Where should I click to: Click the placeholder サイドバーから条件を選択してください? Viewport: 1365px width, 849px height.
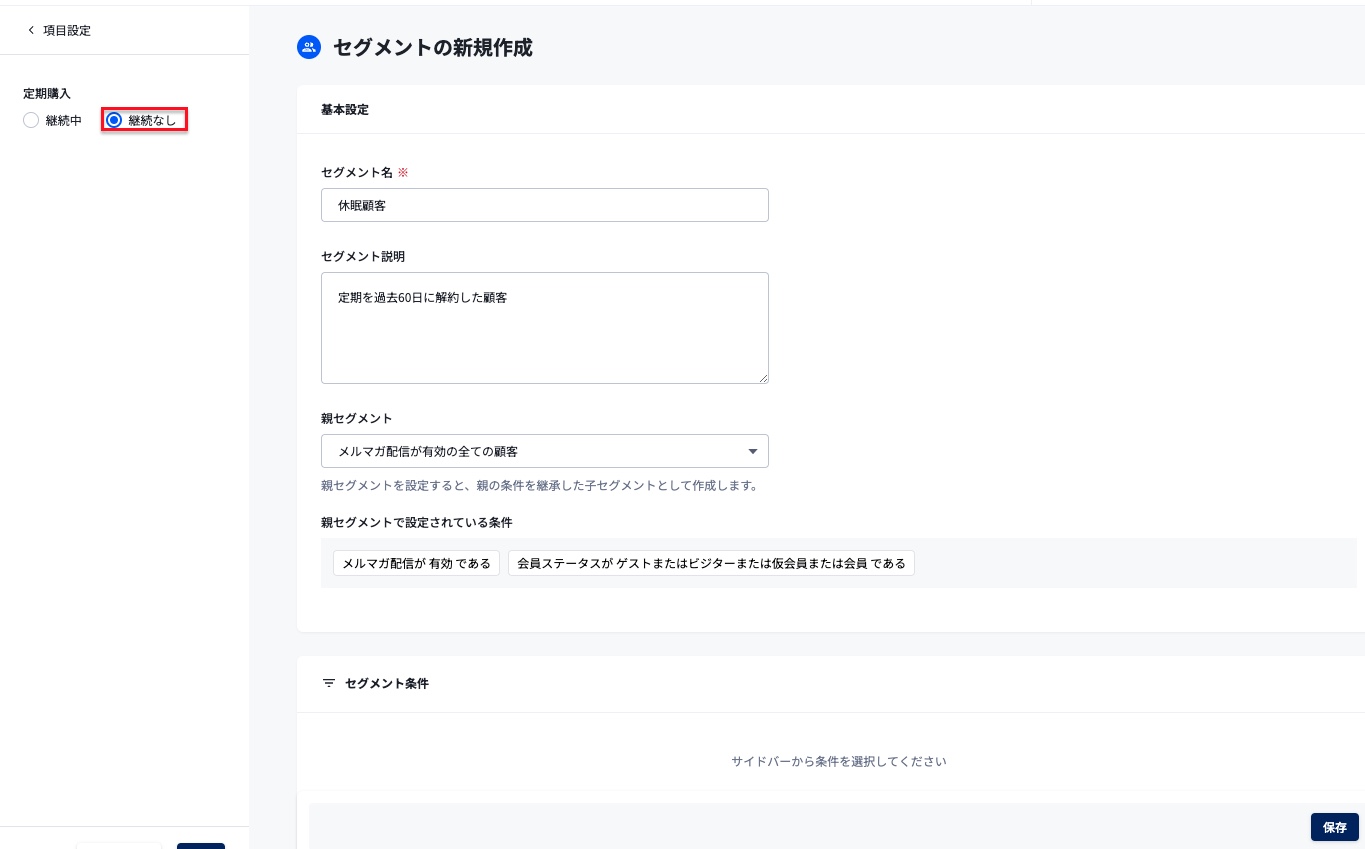coord(838,761)
